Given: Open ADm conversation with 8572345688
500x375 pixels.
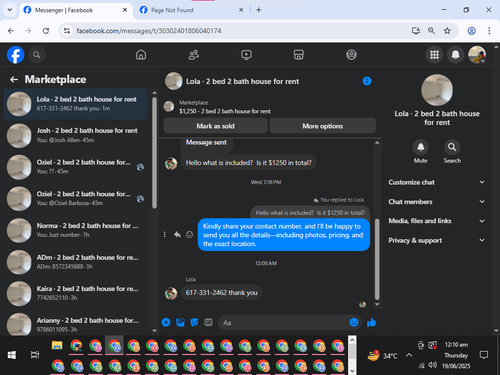Looking at the screenshot, I should pyautogui.click(x=76, y=262).
